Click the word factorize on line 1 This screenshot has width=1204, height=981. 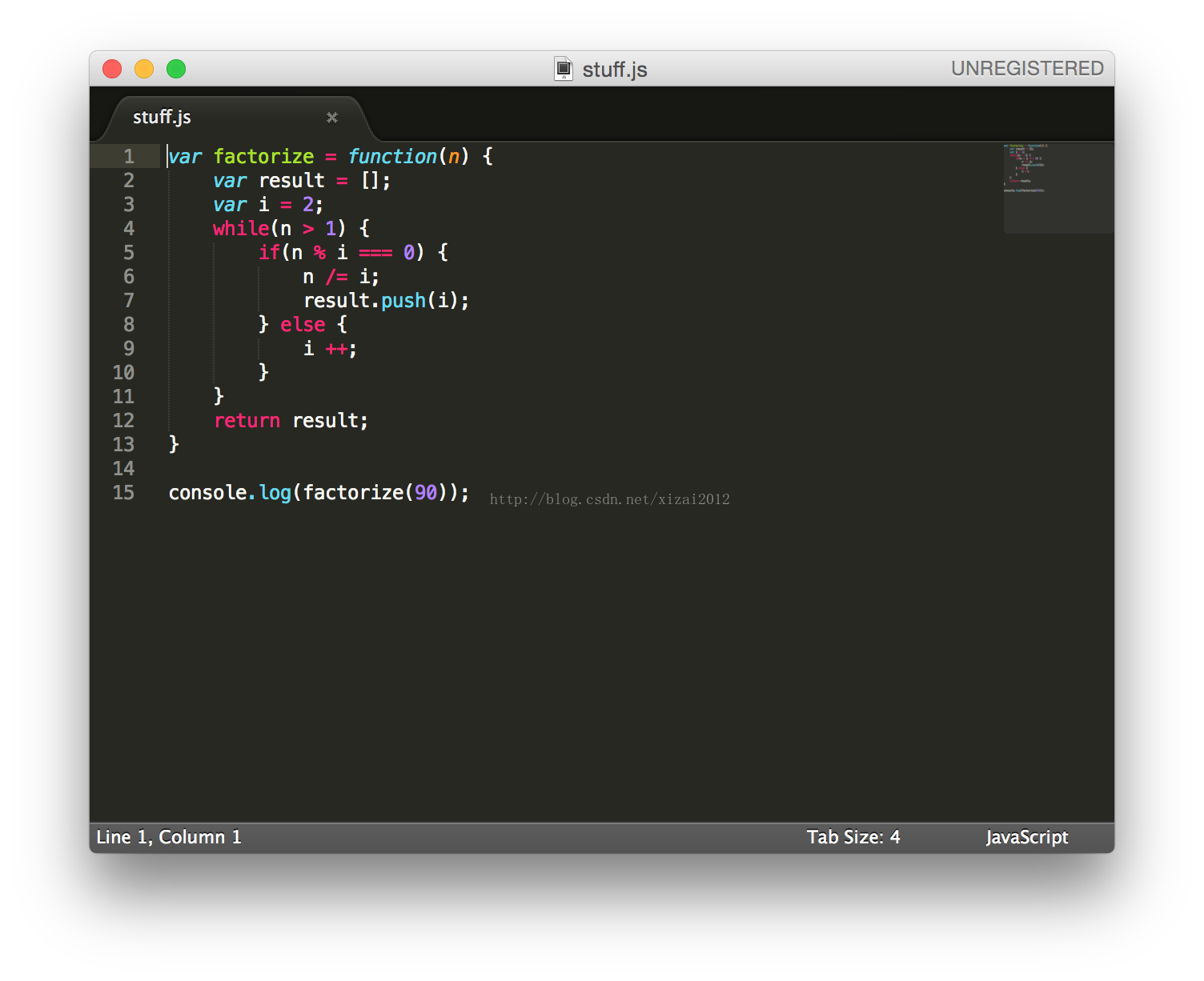[263, 156]
